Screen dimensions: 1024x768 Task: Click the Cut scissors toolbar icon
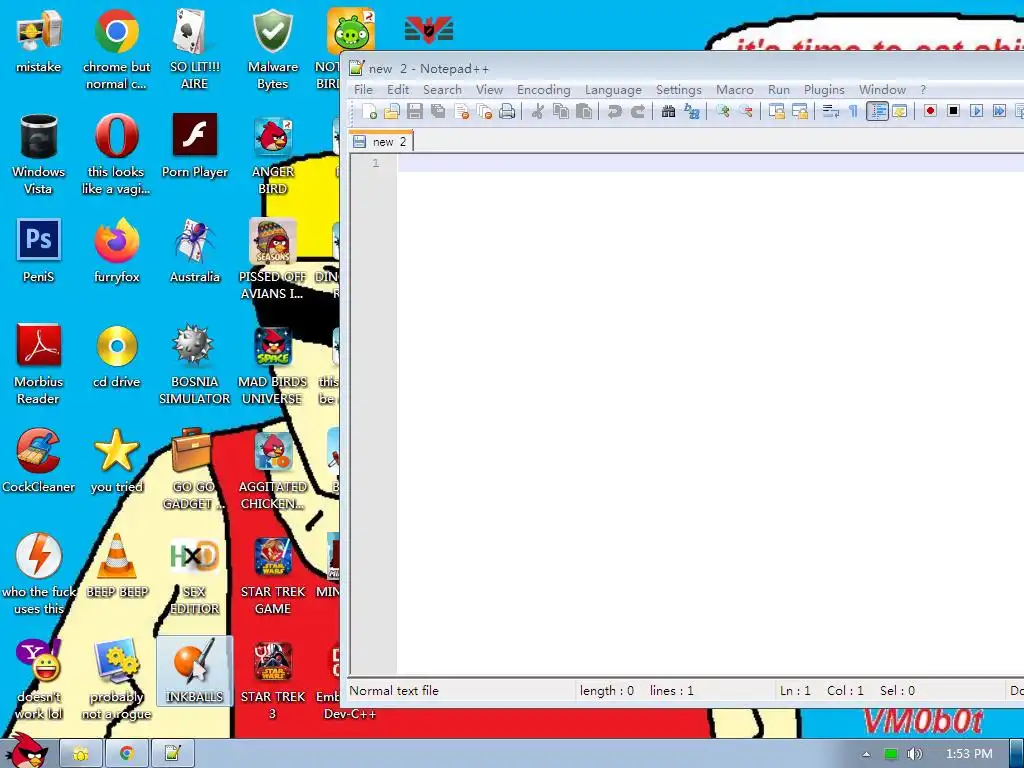[537, 112]
